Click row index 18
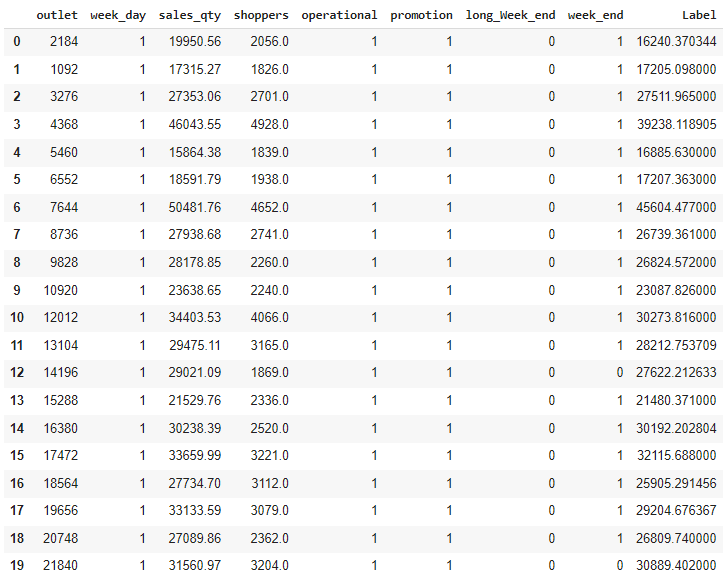728x582 pixels. [x=17, y=538]
